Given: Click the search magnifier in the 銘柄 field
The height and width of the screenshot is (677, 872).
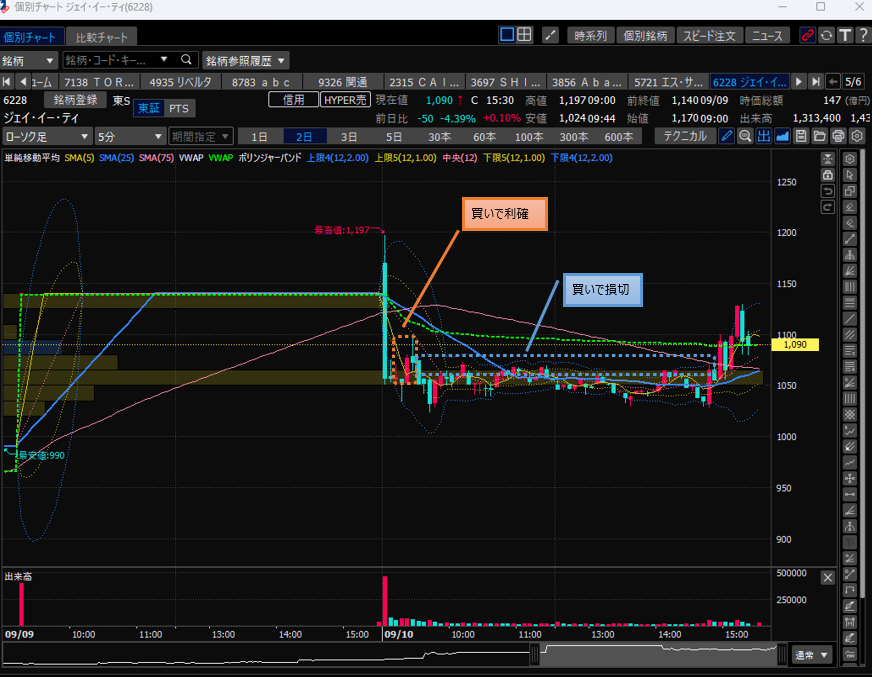Looking at the screenshot, I should click(186, 60).
